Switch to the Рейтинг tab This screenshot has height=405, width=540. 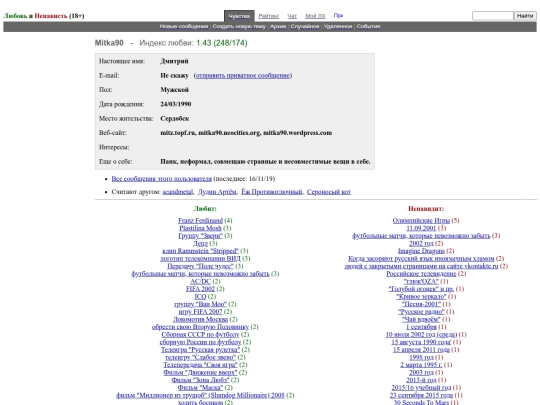coord(269,16)
